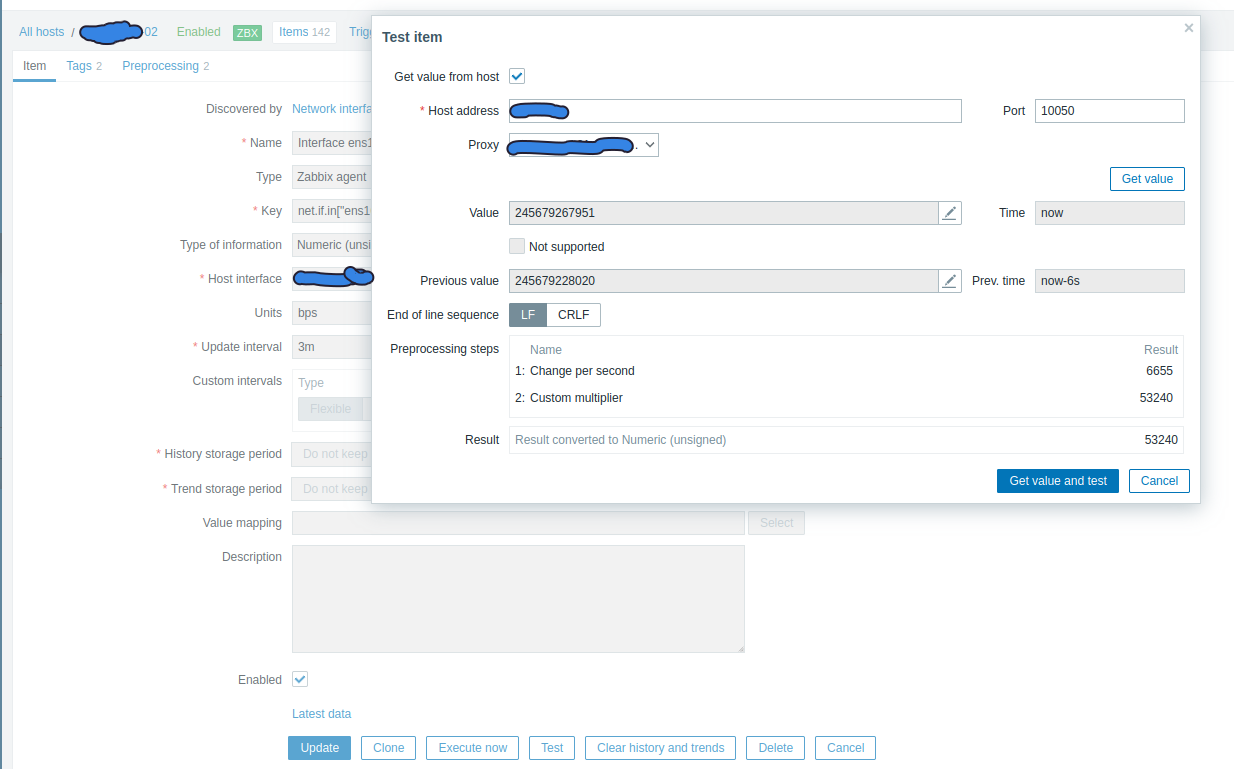Open the Latest data link
Image resolution: width=1234 pixels, height=769 pixels.
(321, 714)
